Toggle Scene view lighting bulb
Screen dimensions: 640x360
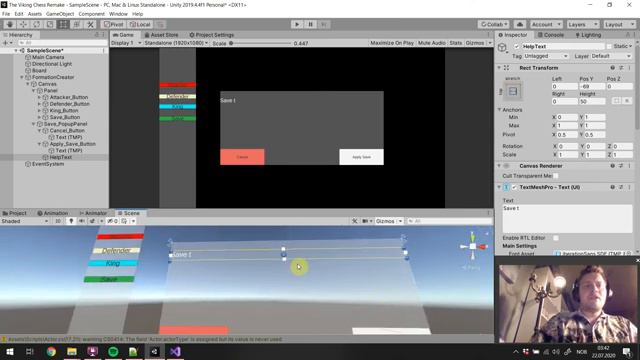(71, 221)
